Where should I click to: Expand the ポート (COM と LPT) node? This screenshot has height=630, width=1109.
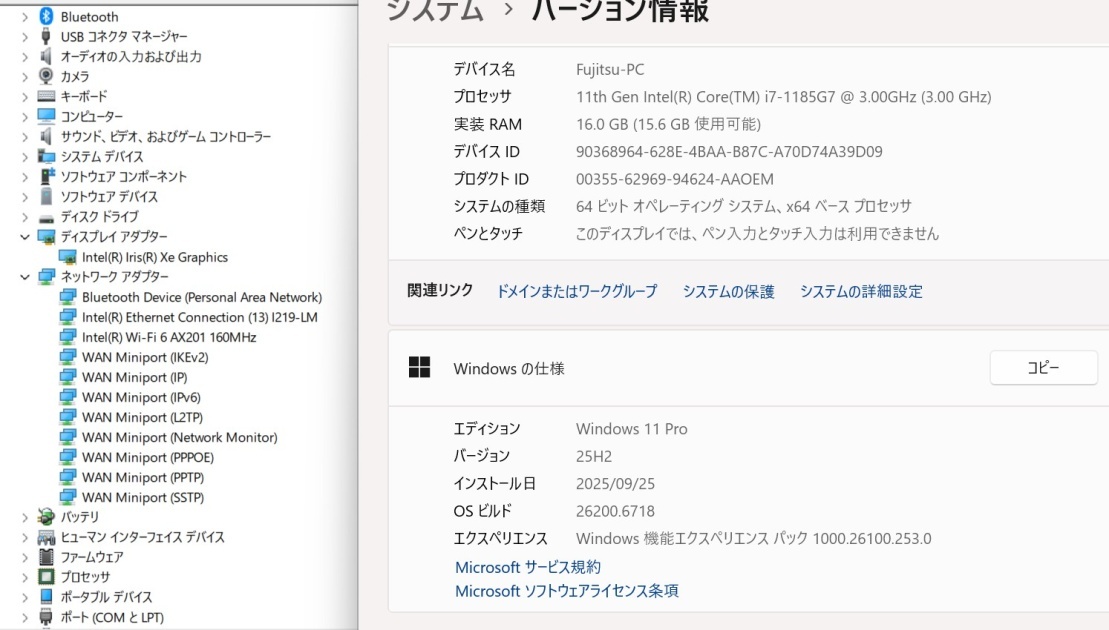25,617
